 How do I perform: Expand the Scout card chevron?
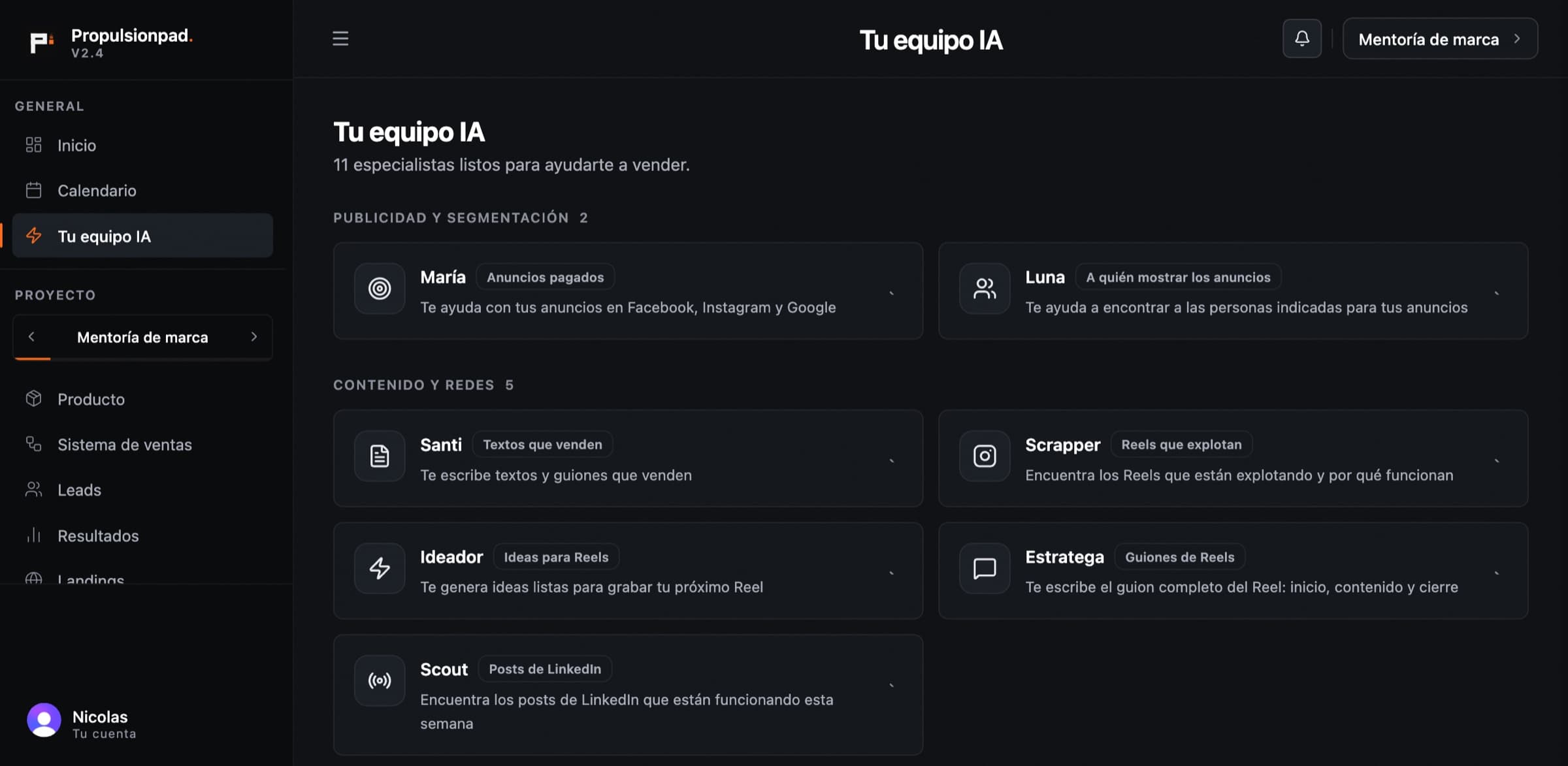pyautogui.click(x=892, y=686)
